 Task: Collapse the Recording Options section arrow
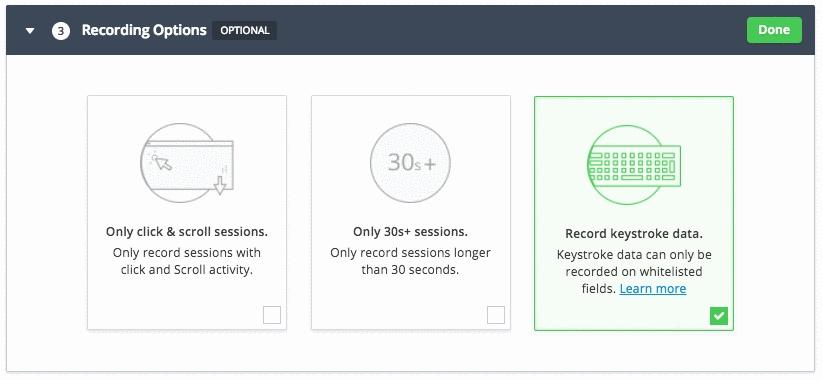pyautogui.click(x=30, y=31)
